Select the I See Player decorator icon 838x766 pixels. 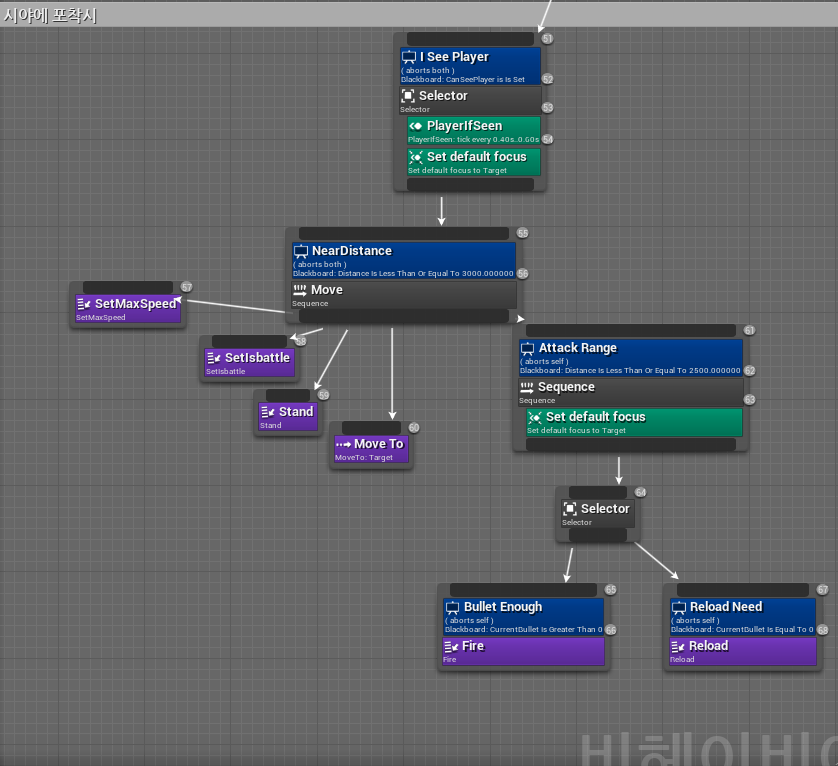click(409, 57)
